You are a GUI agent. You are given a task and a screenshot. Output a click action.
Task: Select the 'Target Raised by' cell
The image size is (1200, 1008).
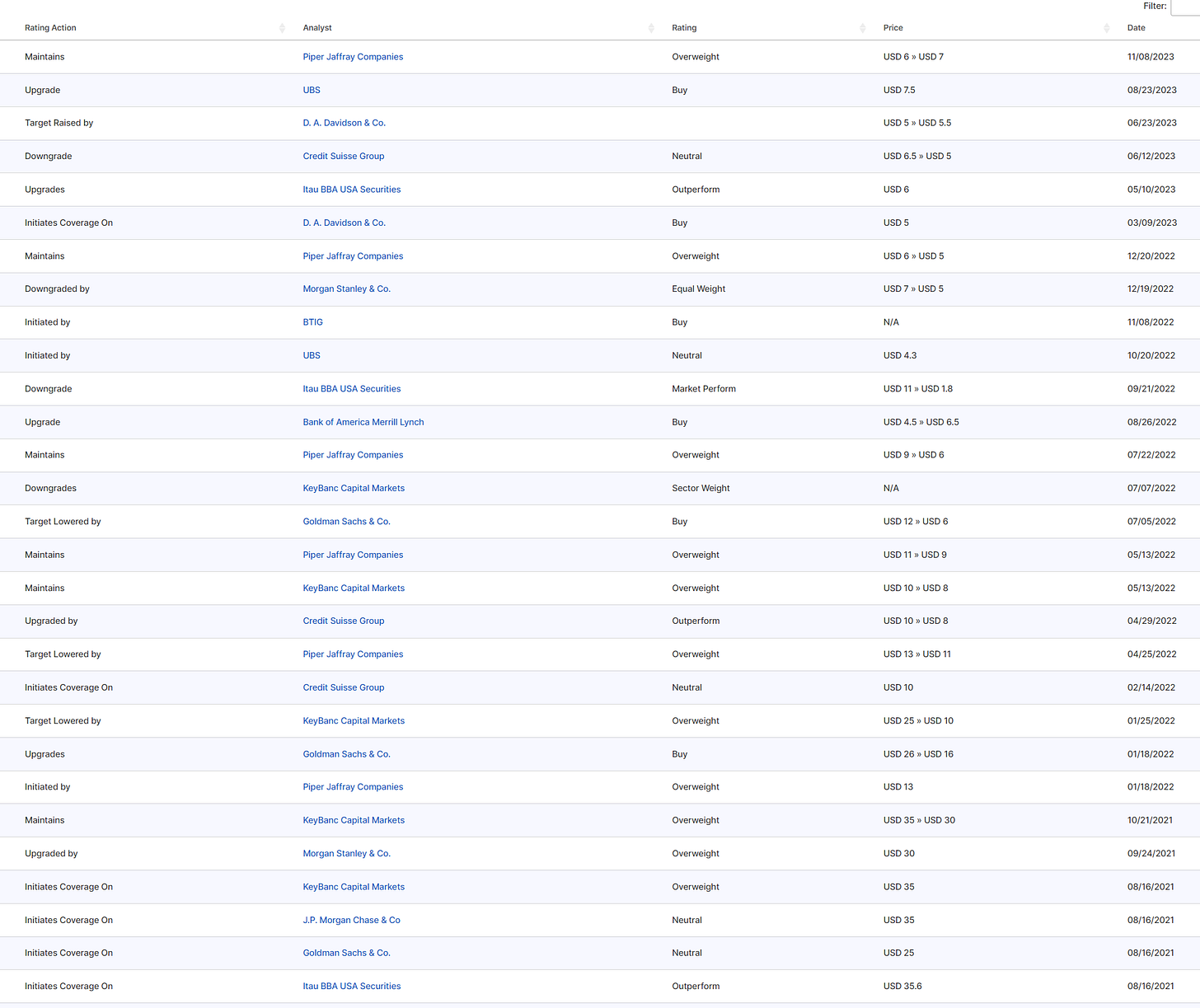59,123
